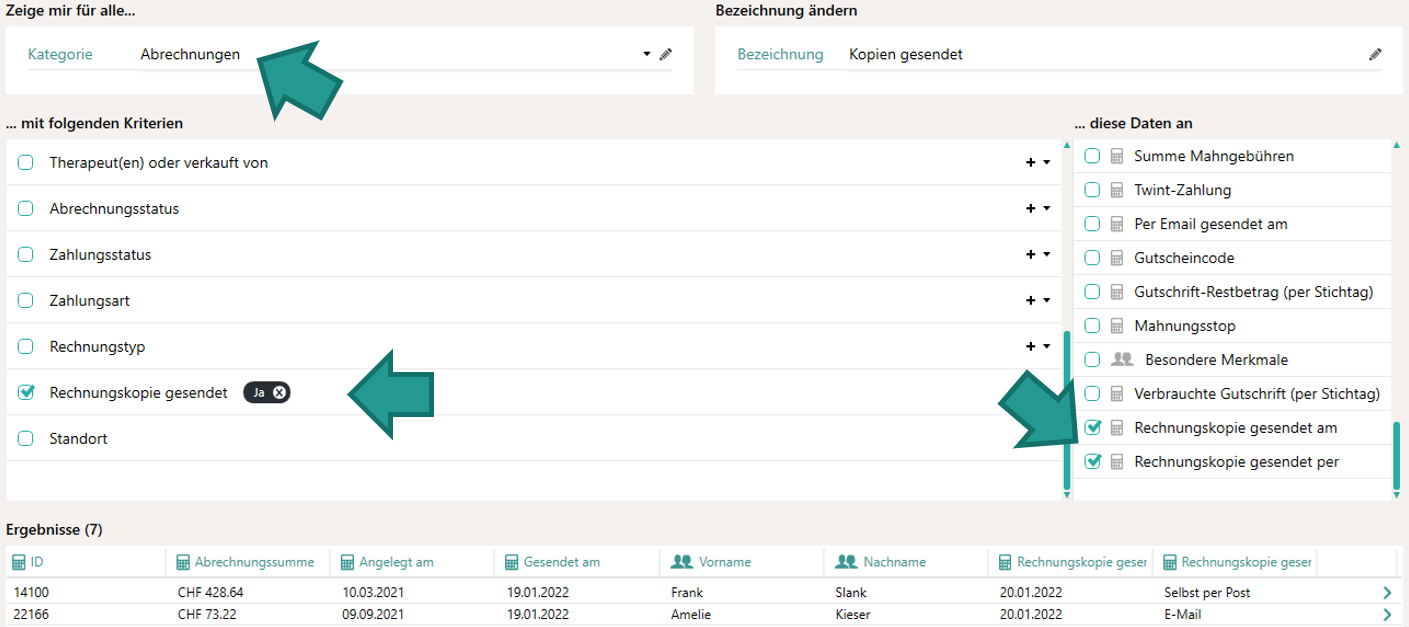The height and width of the screenshot is (627, 1409).
Task: Click the table icon beside Abrechnungssumme header
Action: click(182, 561)
